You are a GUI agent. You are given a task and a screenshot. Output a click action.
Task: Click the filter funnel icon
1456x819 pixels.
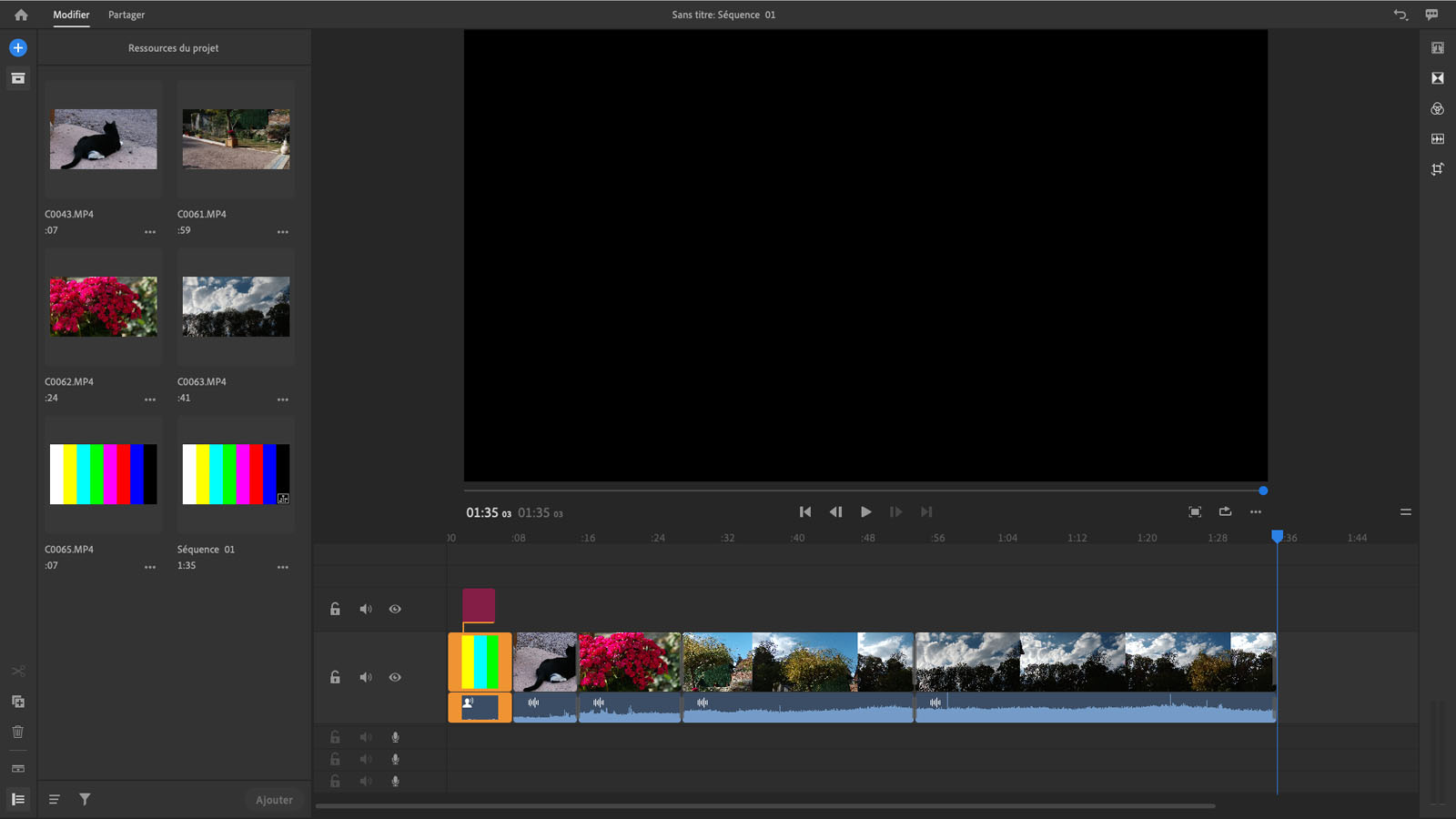pyautogui.click(x=85, y=799)
